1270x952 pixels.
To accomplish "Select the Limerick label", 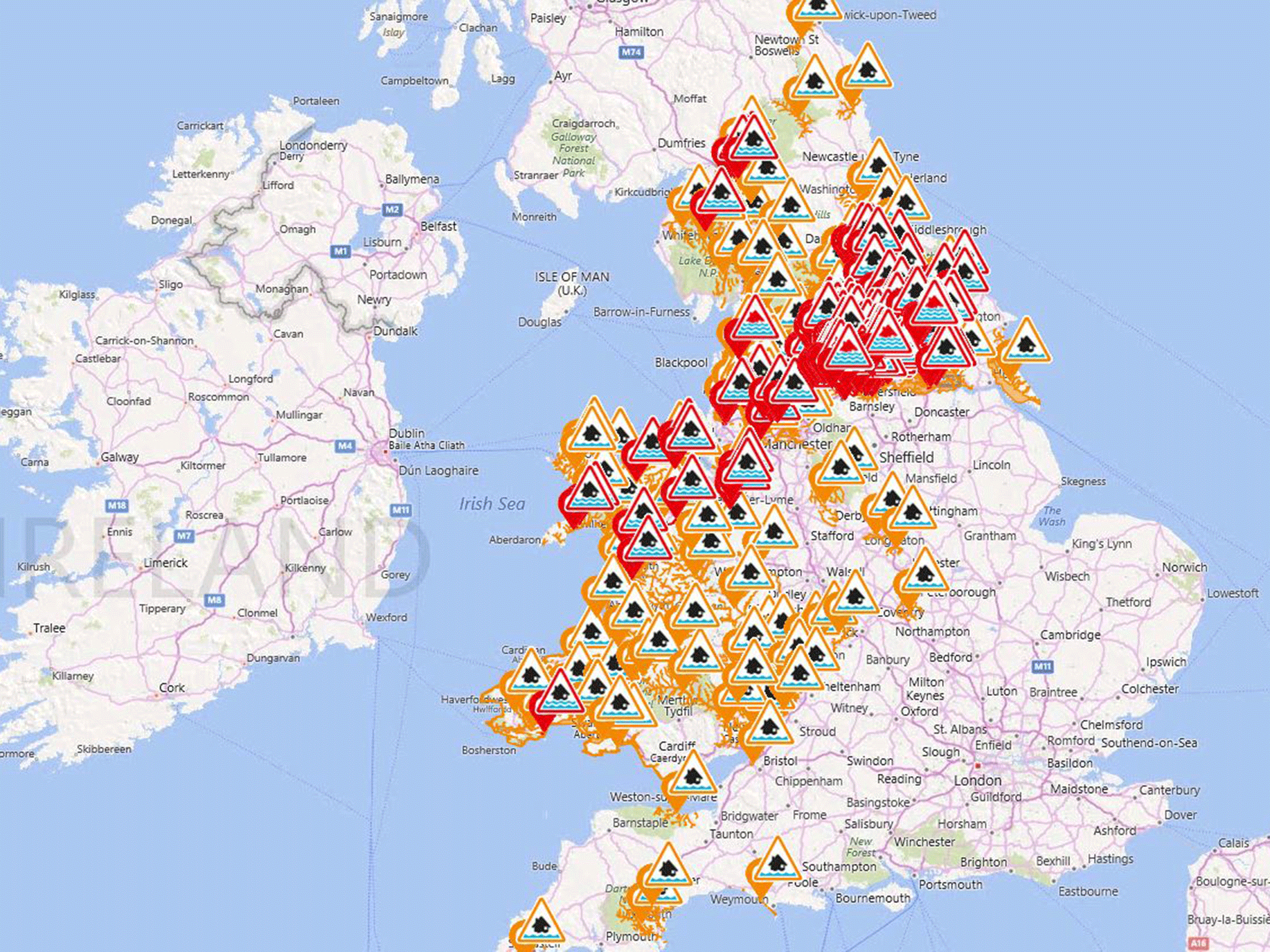I will (x=166, y=563).
